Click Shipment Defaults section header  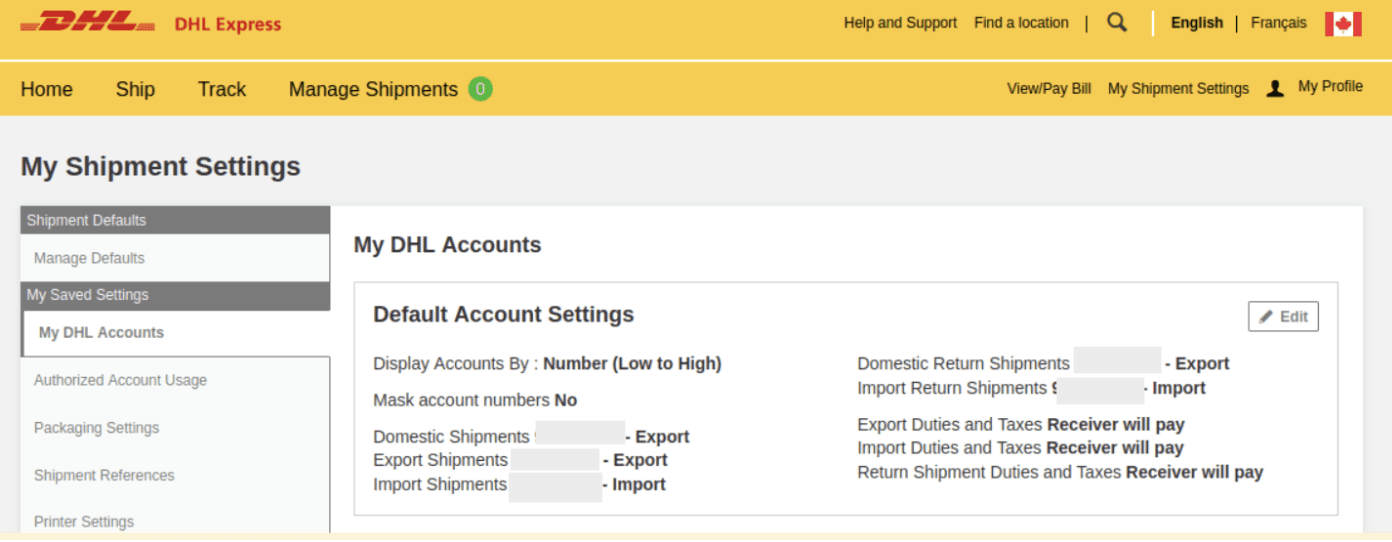pyautogui.click(x=175, y=220)
